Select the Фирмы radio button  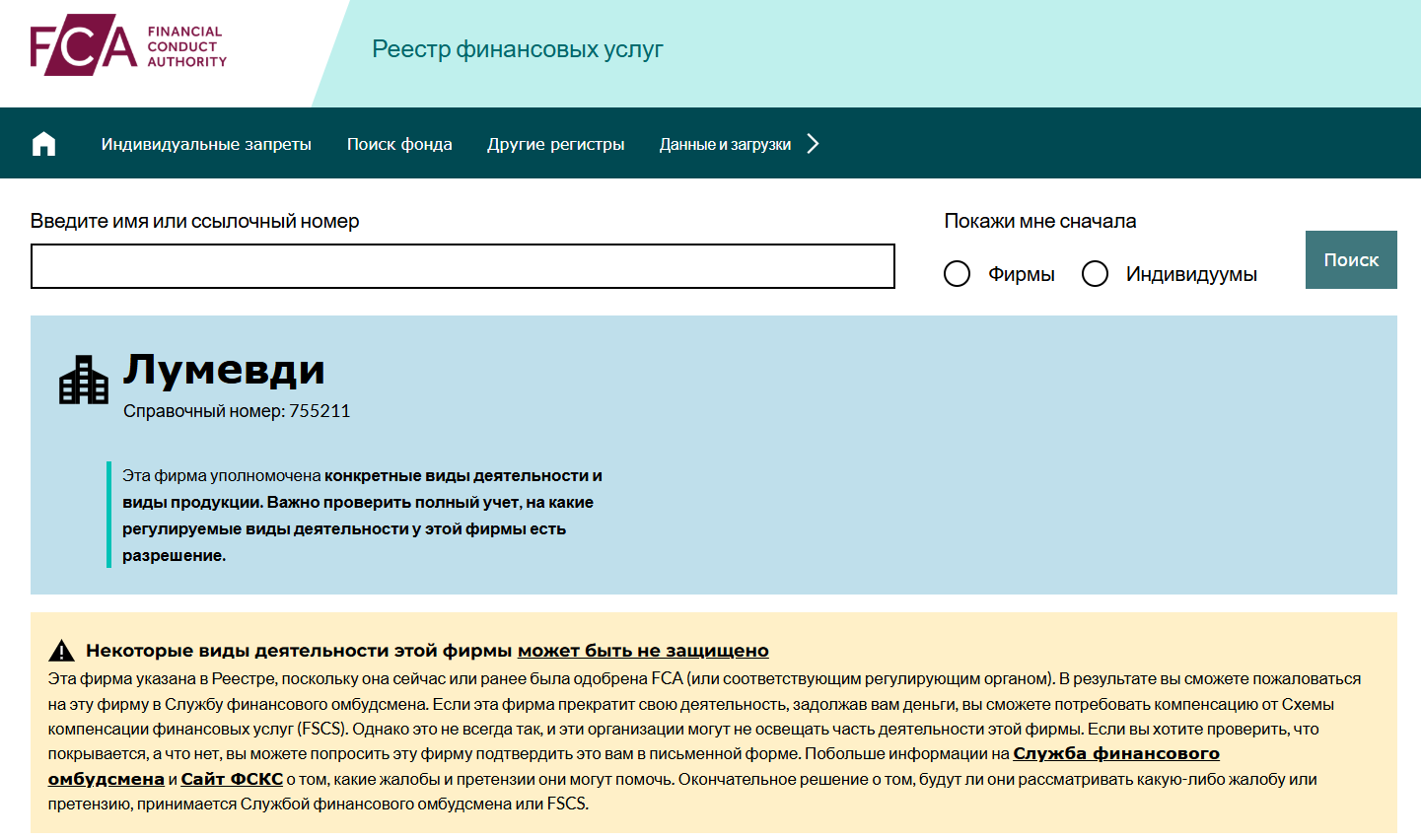(x=957, y=273)
